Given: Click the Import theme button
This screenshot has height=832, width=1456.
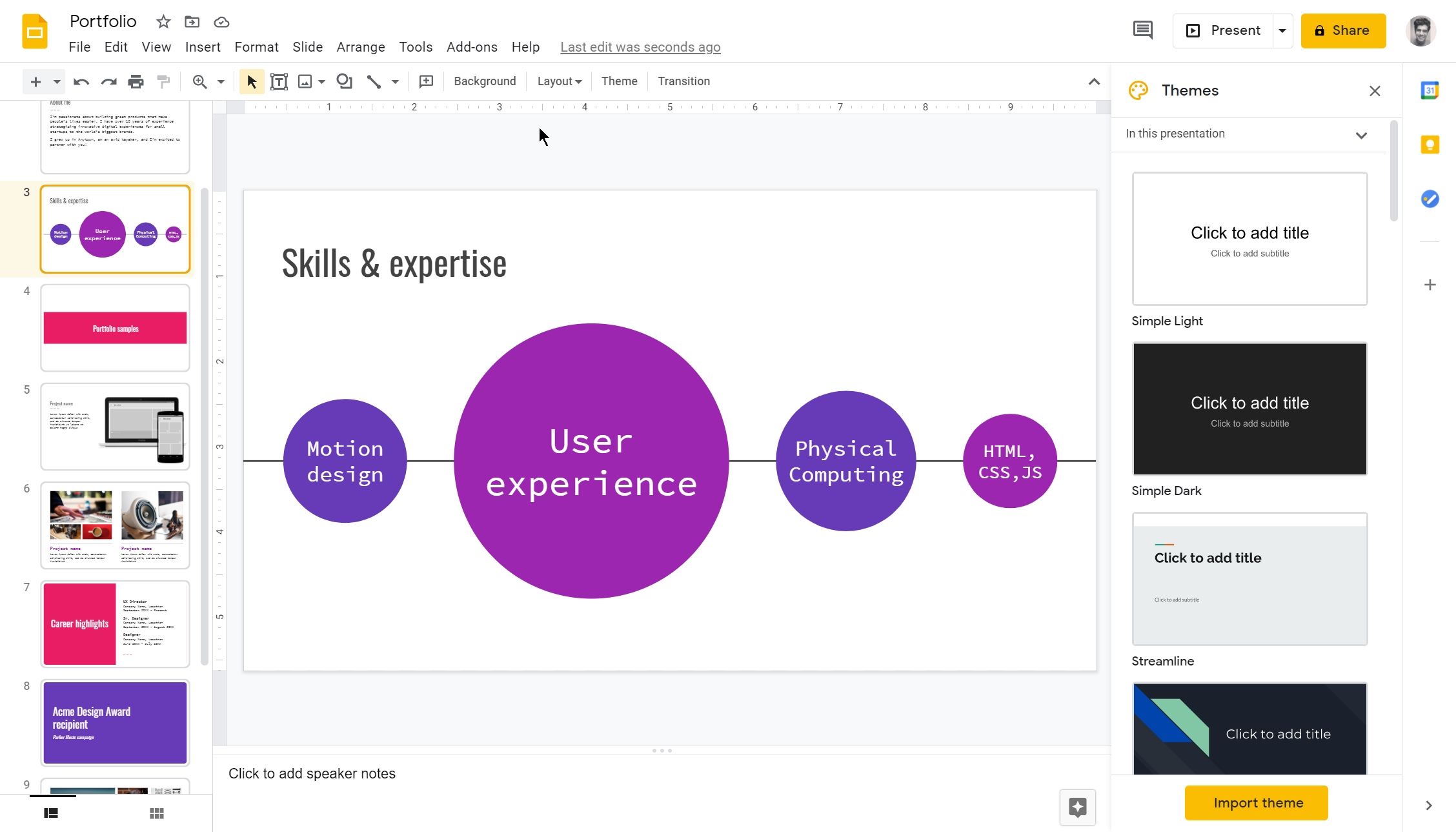Looking at the screenshot, I should (x=1256, y=803).
